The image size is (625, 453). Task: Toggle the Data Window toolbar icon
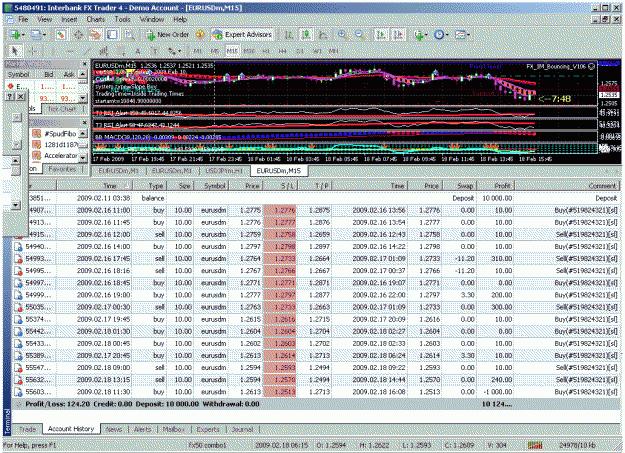[x=78, y=35]
